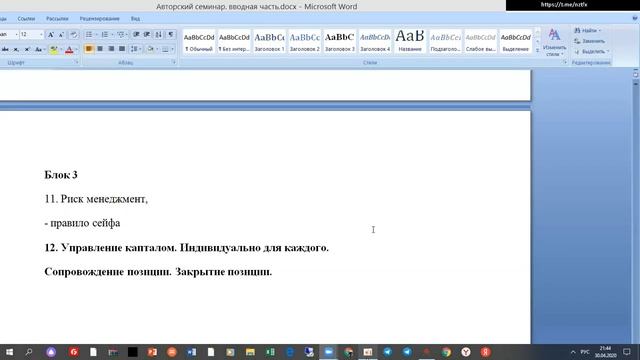640x360 pixels.
Task: Click into the font size field showing 12
Action: [x=29, y=35]
